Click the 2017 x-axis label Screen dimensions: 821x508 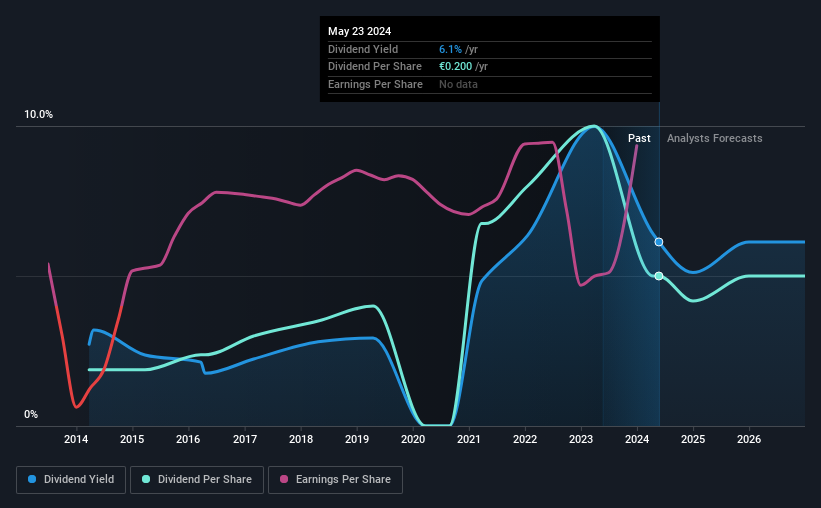[245, 439]
